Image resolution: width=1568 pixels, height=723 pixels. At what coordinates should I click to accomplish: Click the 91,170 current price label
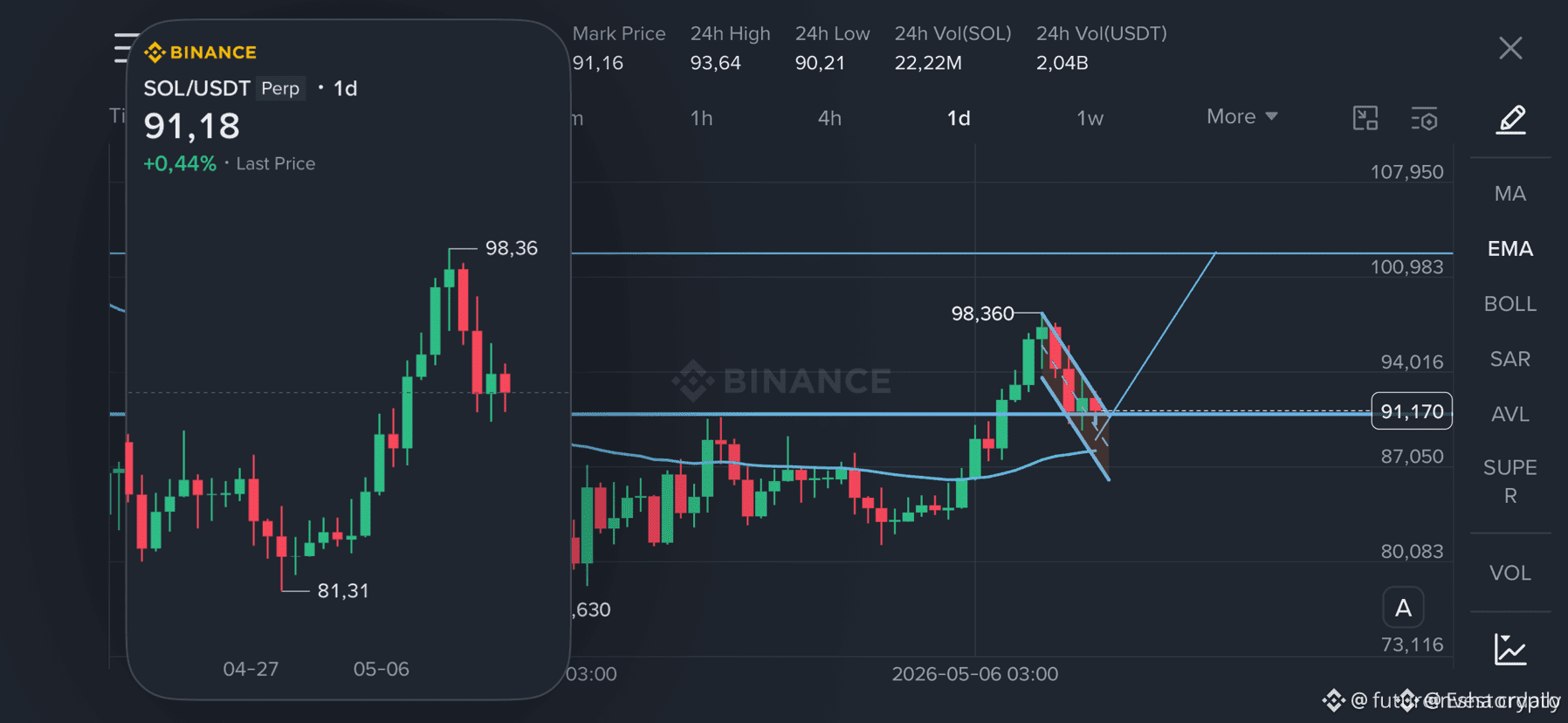1412,411
